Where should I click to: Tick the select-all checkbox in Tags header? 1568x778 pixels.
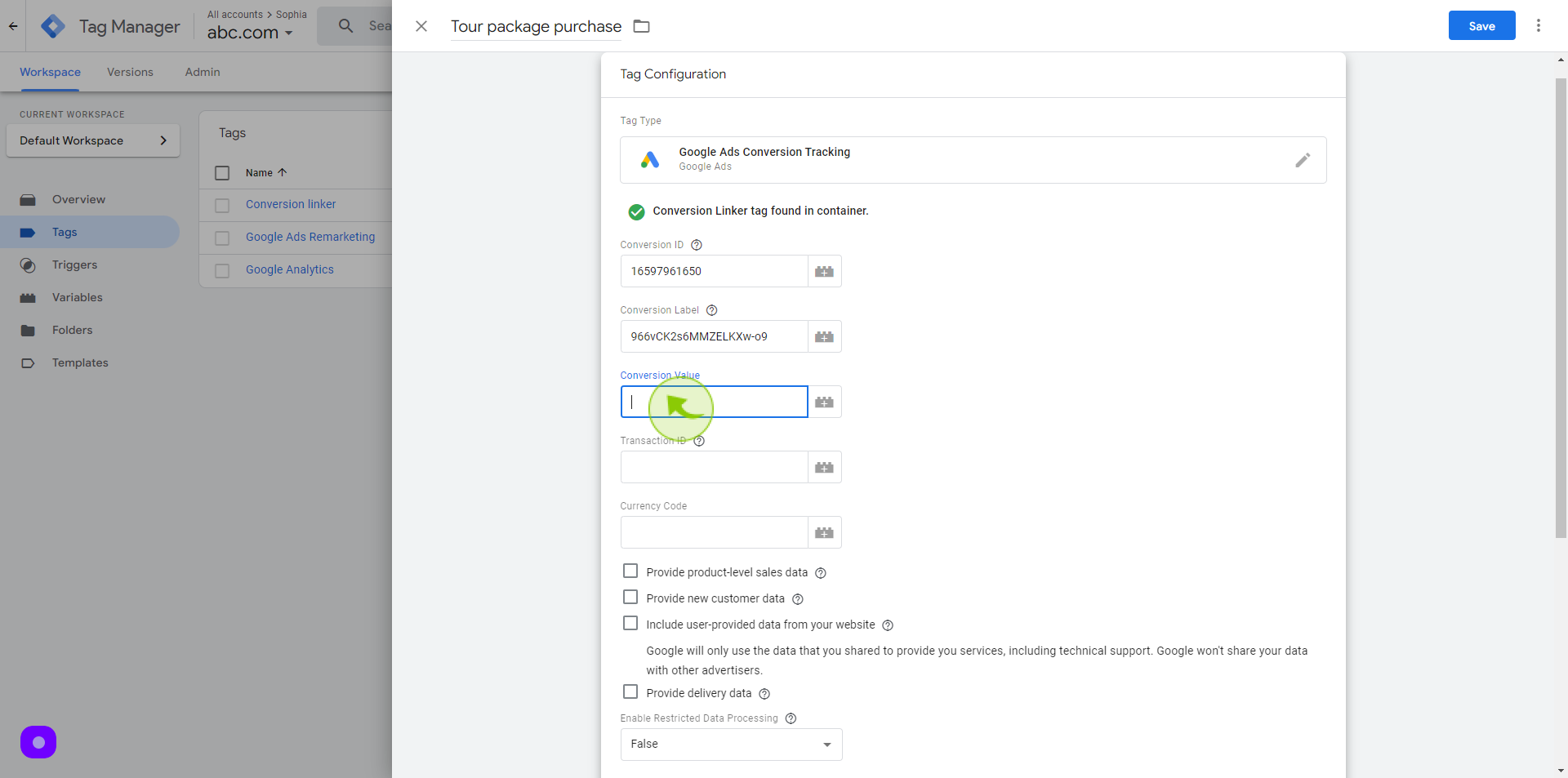[222, 173]
